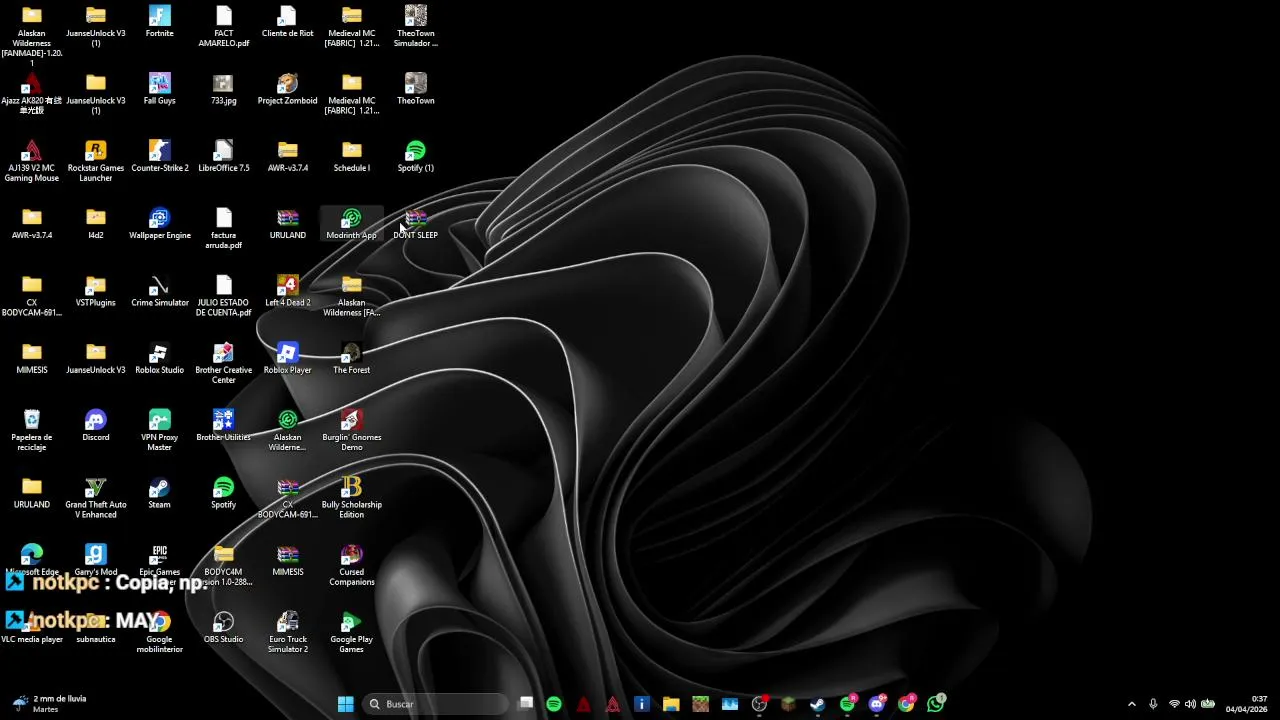Open Grand Theft Auto V Enhanced shortcut

click(96, 497)
